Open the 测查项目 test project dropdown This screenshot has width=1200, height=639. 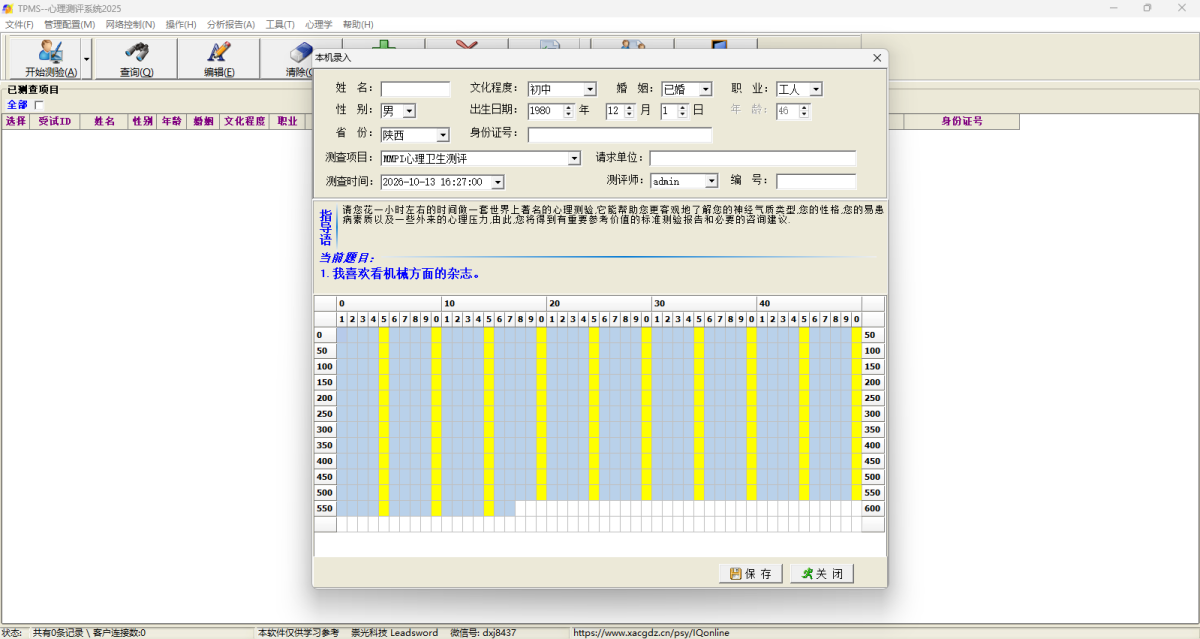click(x=574, y=158)
